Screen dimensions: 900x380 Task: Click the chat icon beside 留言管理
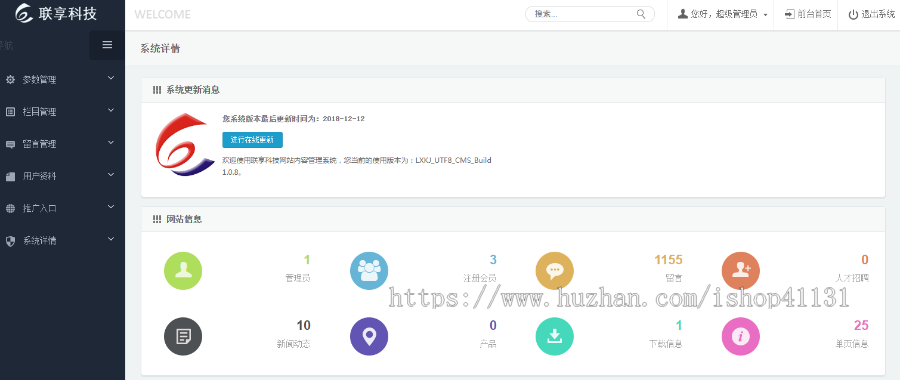(10, 144)
